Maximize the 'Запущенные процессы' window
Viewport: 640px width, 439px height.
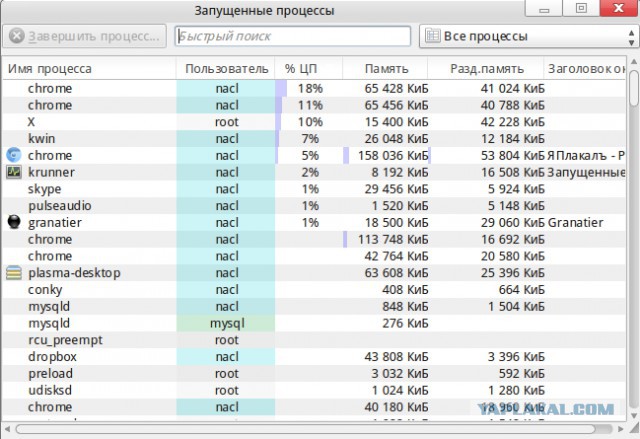(x=581, y=8)
